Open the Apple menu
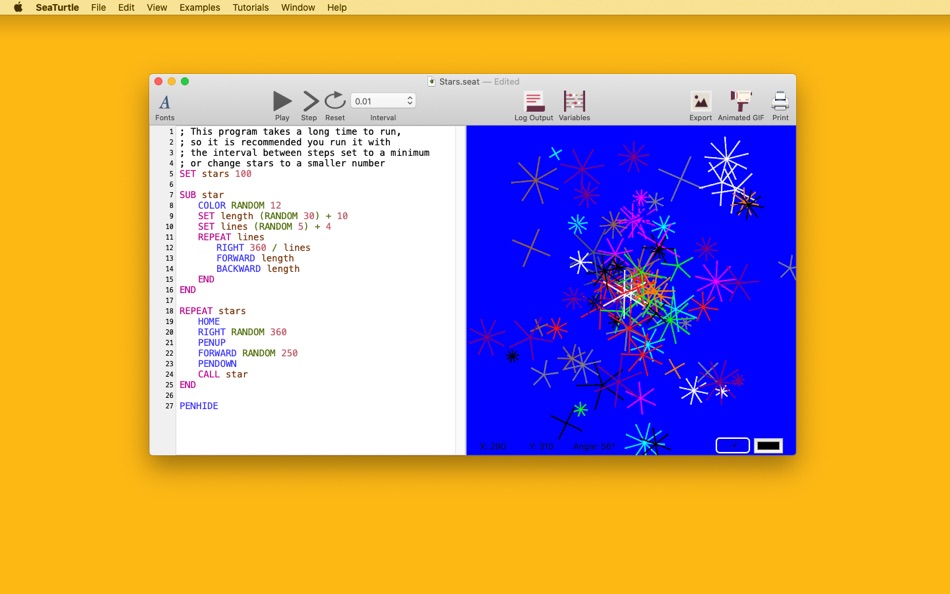The height and width of the screenshot is (594, 950). pyautogui.click(x=18, y=7)
